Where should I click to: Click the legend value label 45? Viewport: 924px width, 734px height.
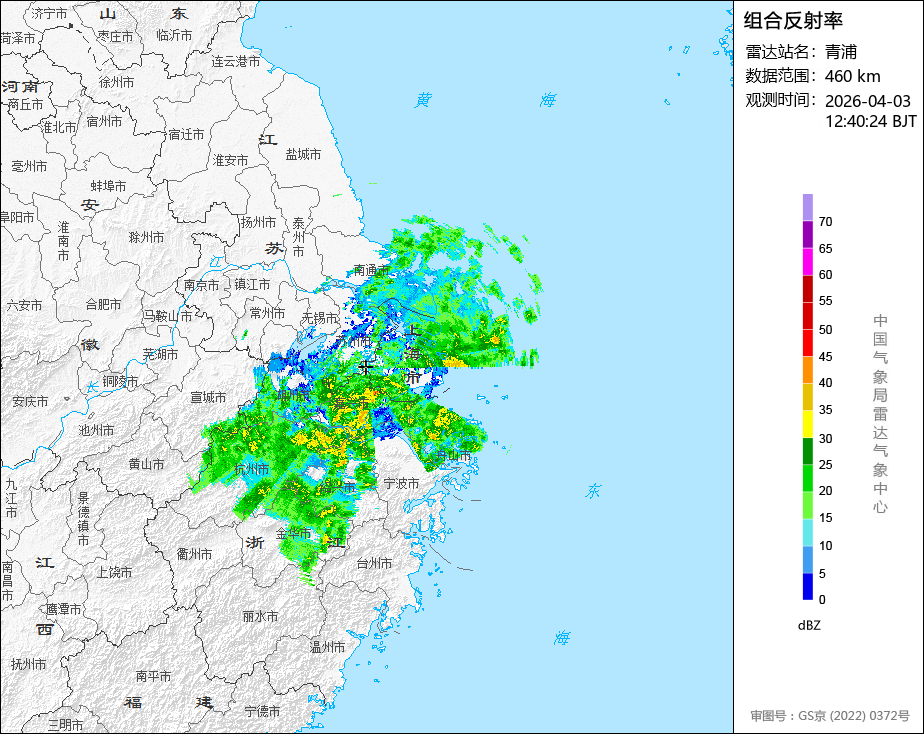coord(825,356)
